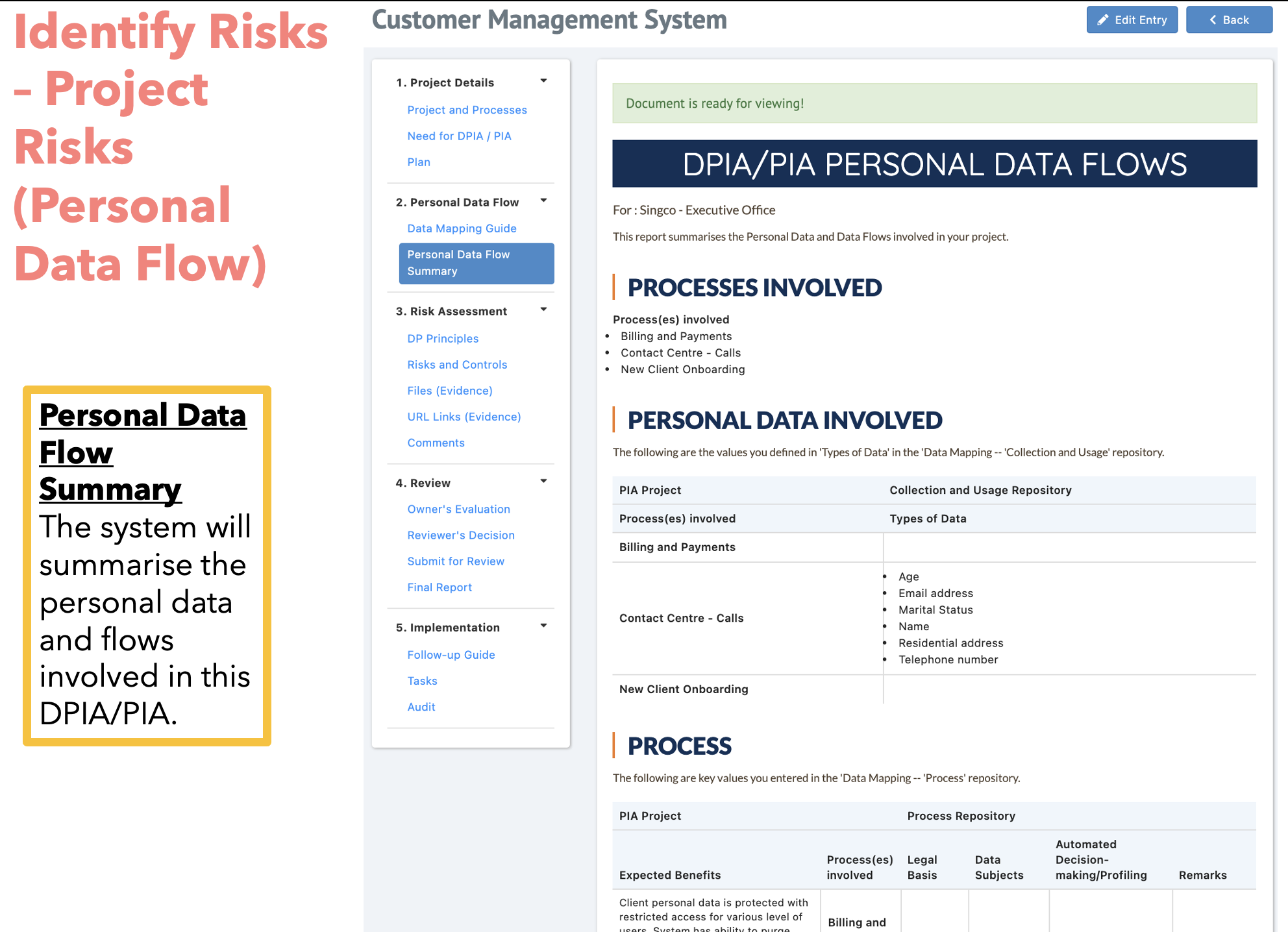Click Submit for Review link
Screen dimensions: 1288x932
click(456, 561)
